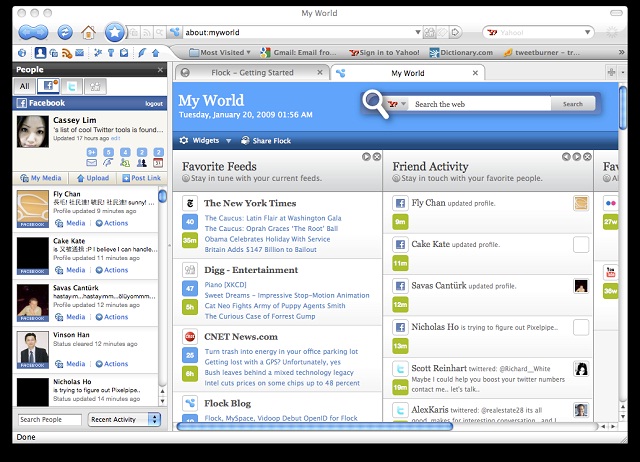
Task: Select the Facebook tab in People
Action: tap(49, 86)
